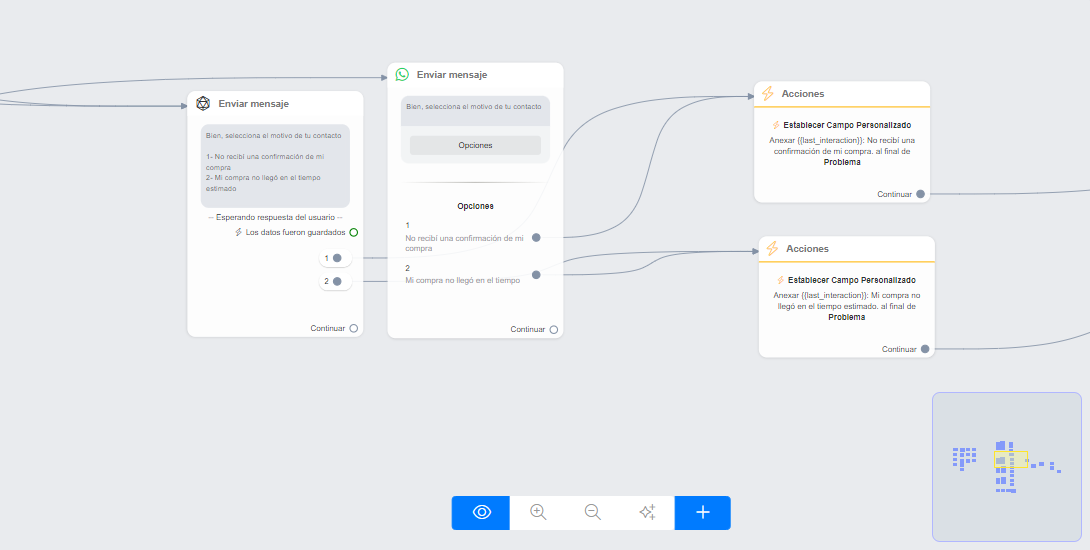Select green 'Los datos fueron guardados' connector
The height and width of the screenshot is (550, 1090).
(354, 232)
